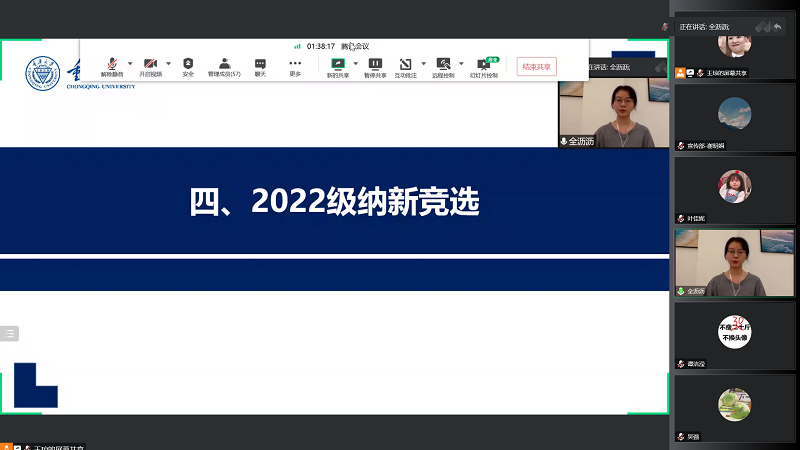800x450 pixels.
Task: Open 管理成员 participant list
Action: [224, 66]
